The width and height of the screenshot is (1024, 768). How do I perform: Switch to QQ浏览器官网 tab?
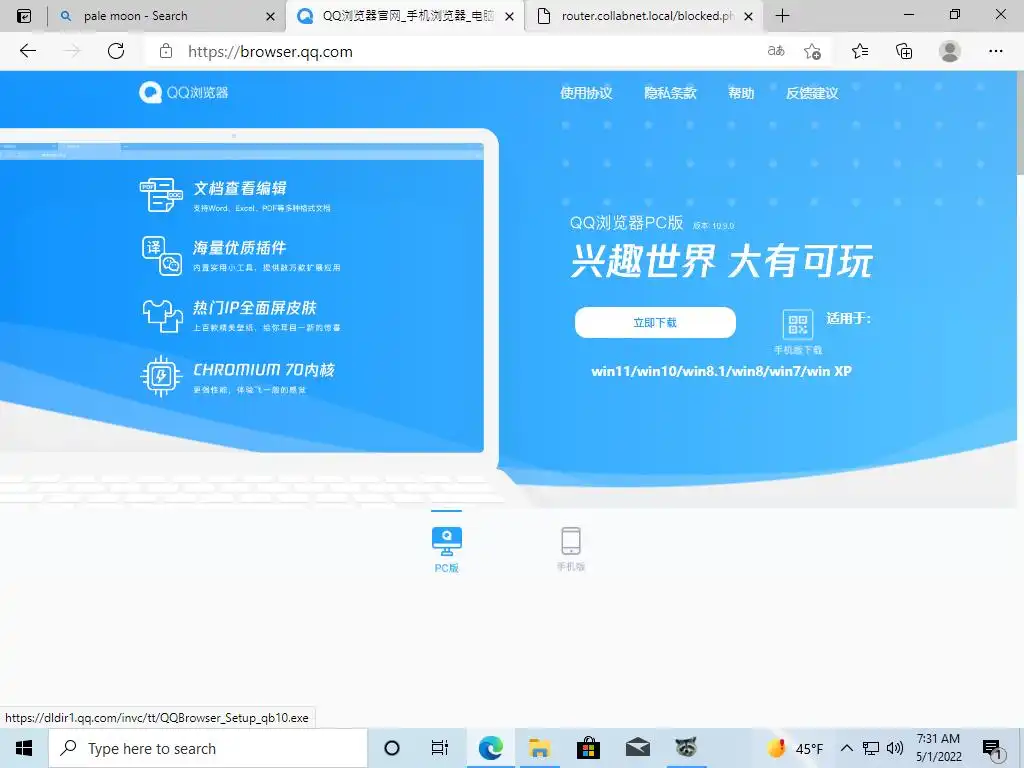pyautogui.click(x=405, y=16)
